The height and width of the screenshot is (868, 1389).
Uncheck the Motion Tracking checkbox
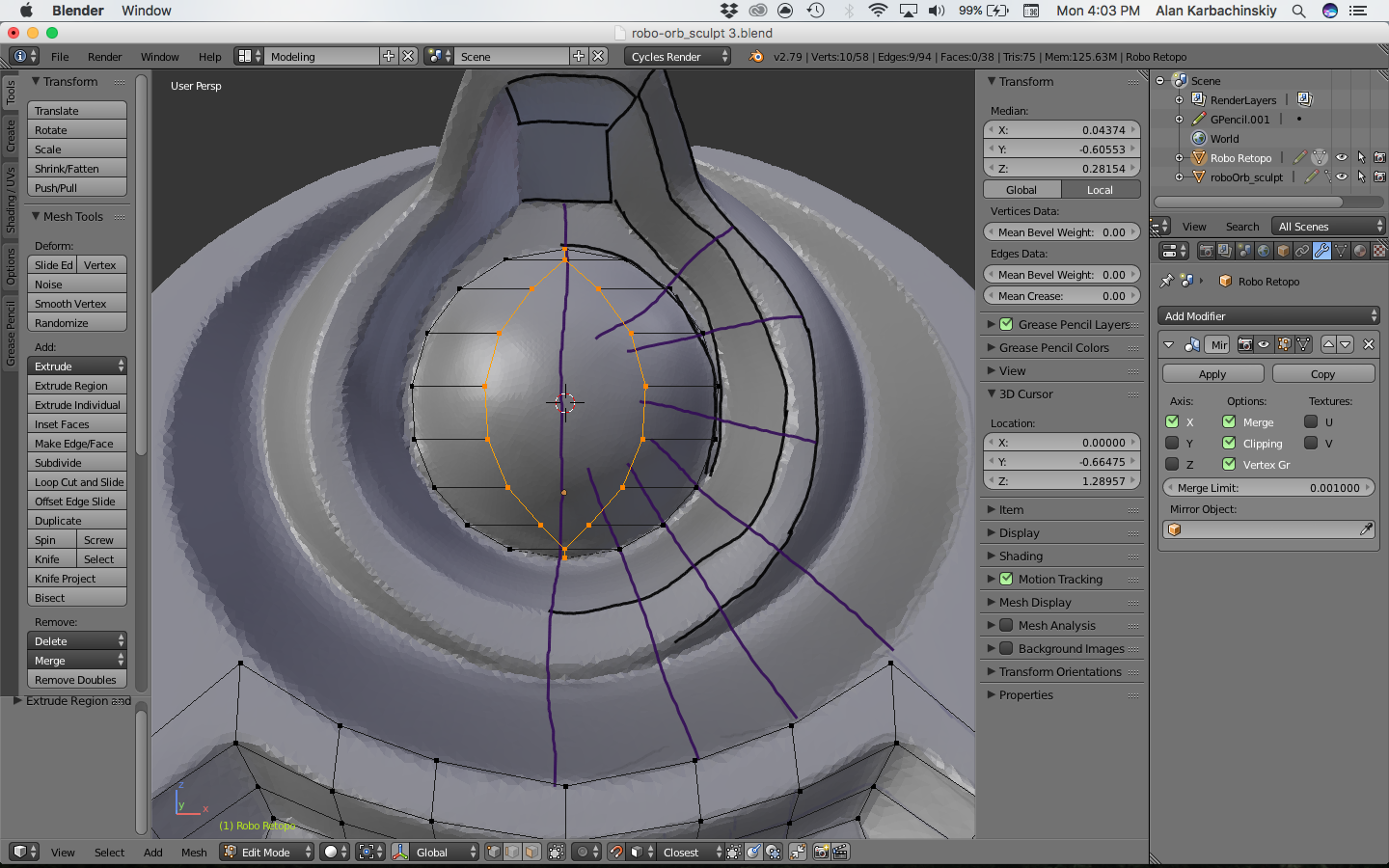pos(1006,579)
